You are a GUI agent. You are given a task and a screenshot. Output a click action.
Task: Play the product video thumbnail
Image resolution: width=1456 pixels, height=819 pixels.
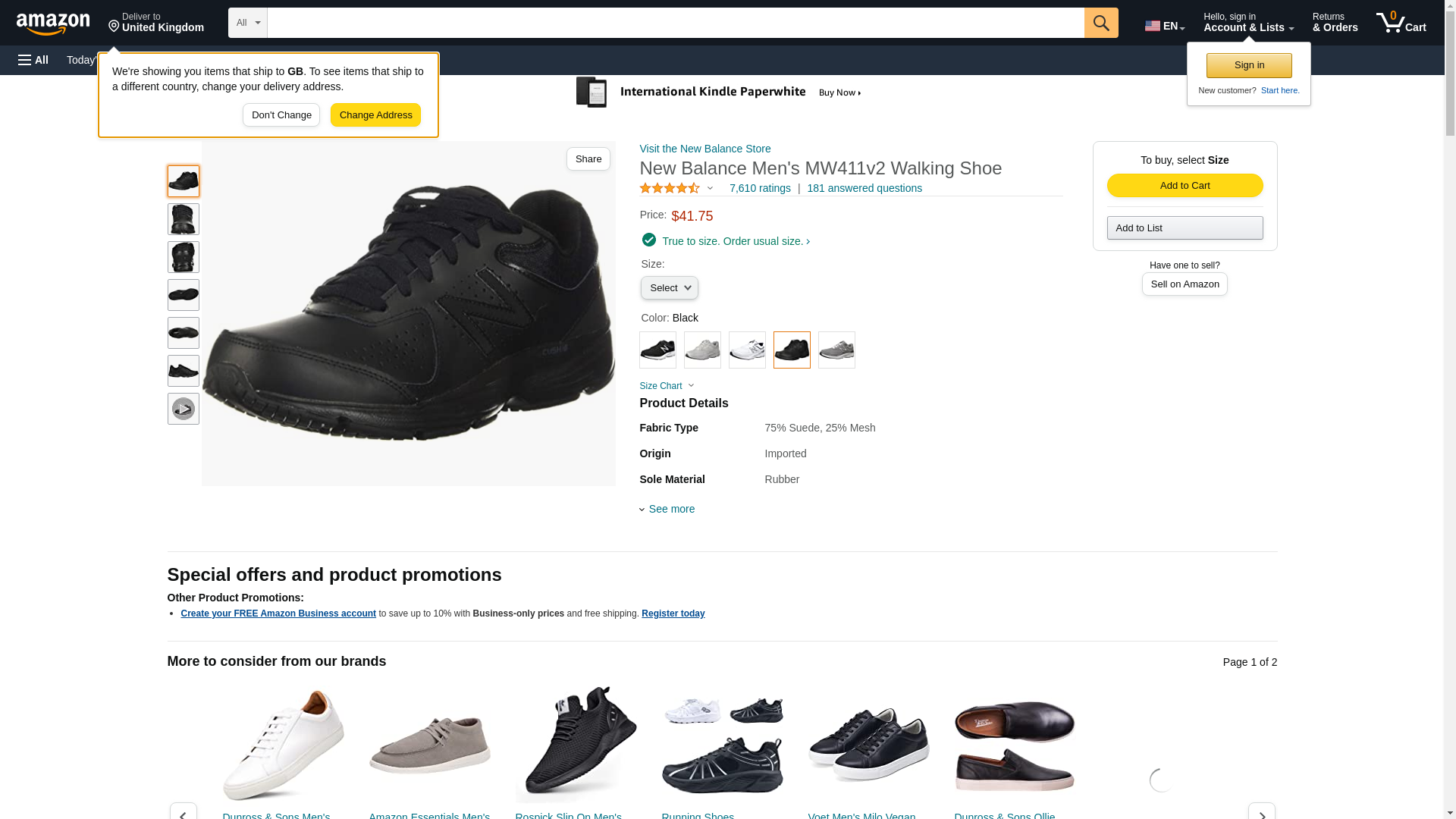(184, 409)
